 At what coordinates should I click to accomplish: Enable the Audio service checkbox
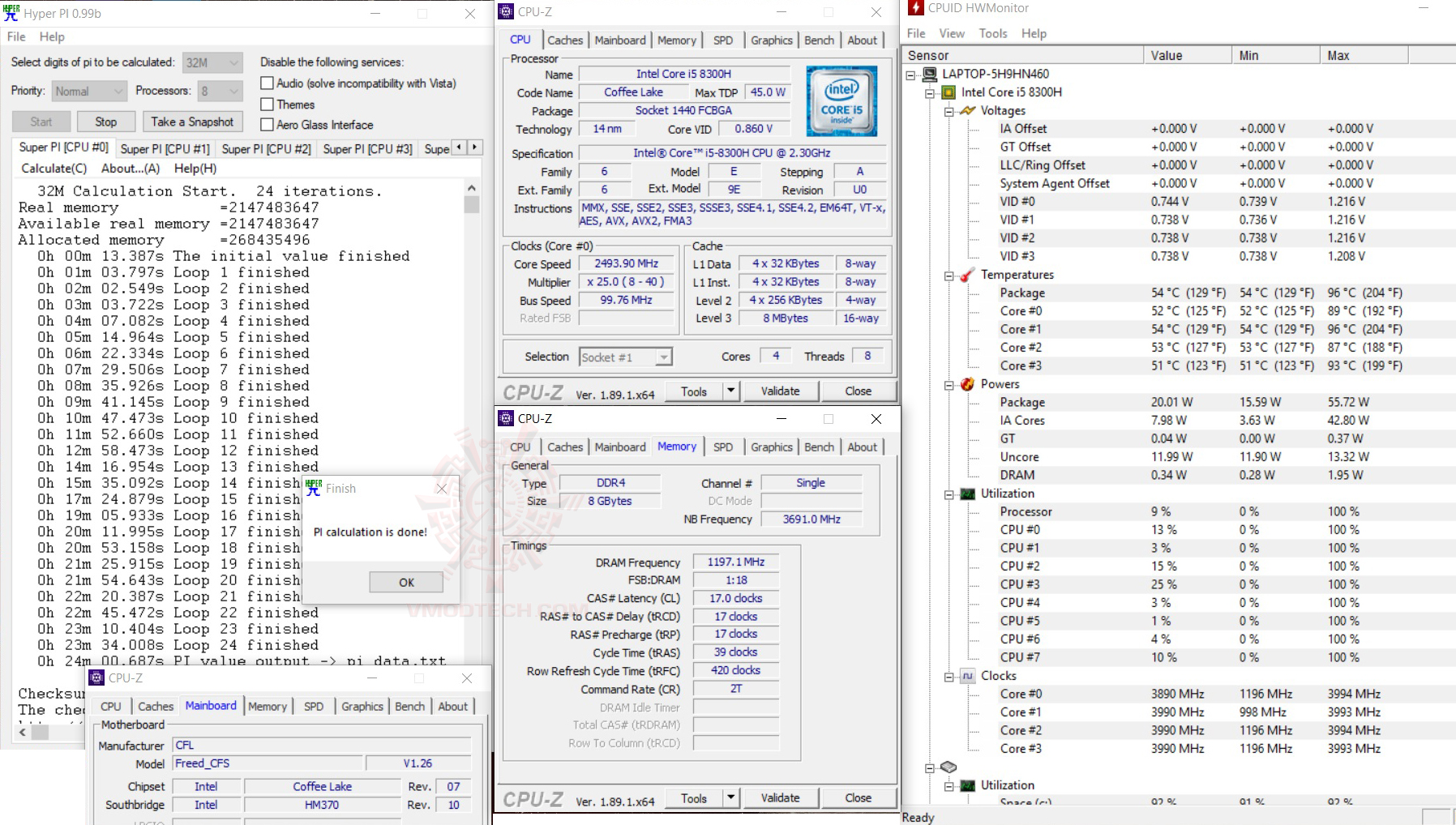point(267,83)
